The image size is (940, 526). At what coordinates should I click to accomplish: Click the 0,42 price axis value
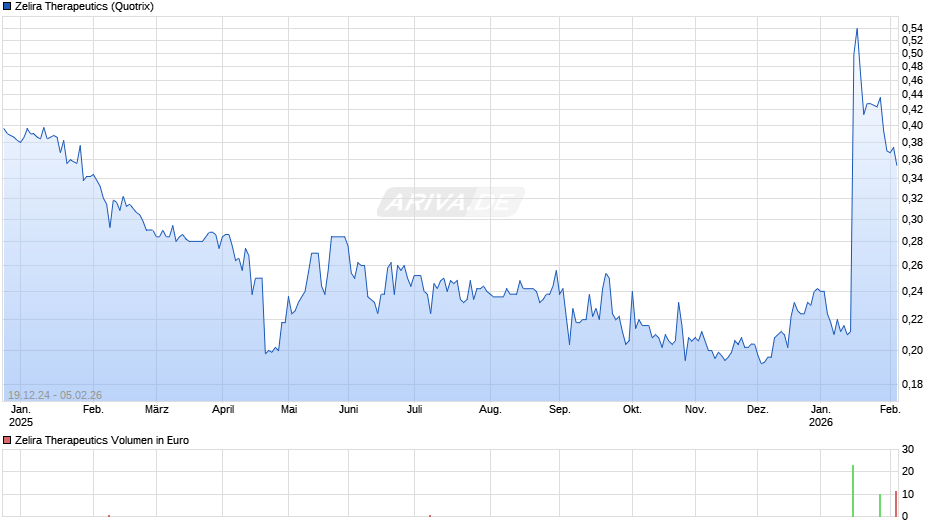click(912, 109)
